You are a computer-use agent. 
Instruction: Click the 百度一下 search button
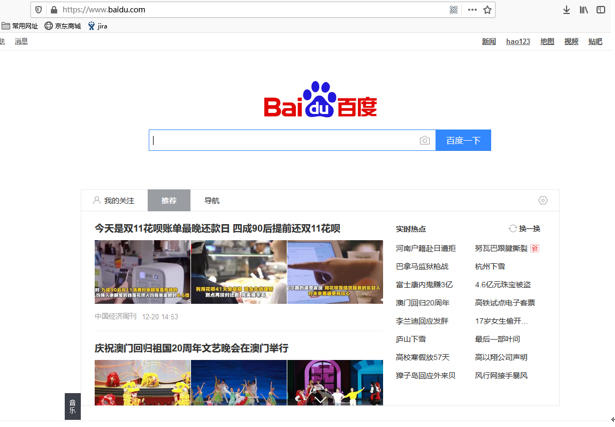(x=463, y=140)
